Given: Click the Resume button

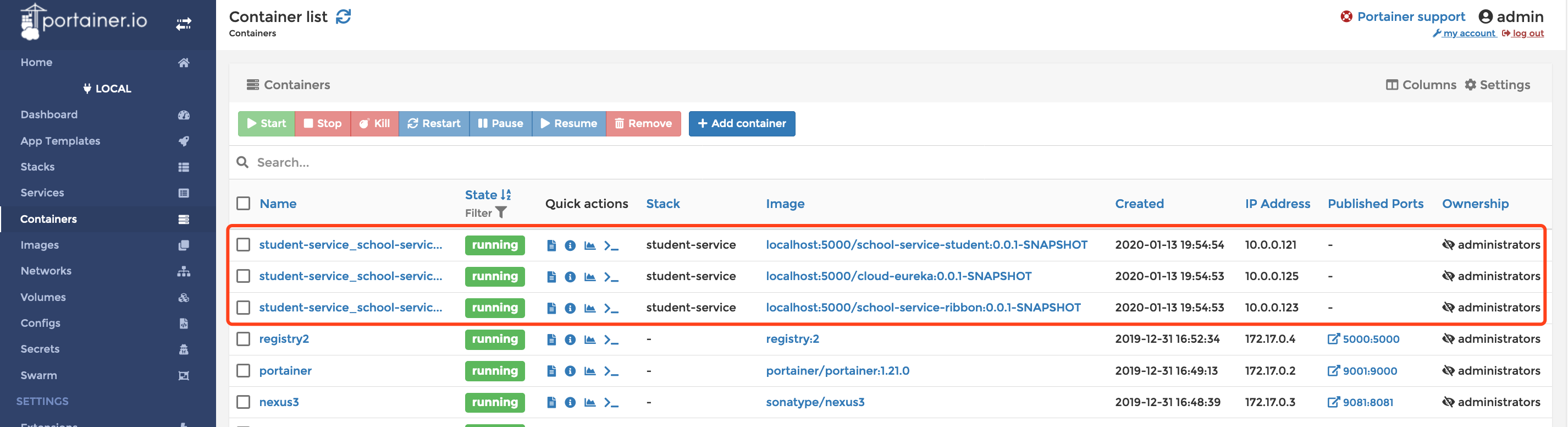Looking at the screenshot, I should click(x=569, y=124).
